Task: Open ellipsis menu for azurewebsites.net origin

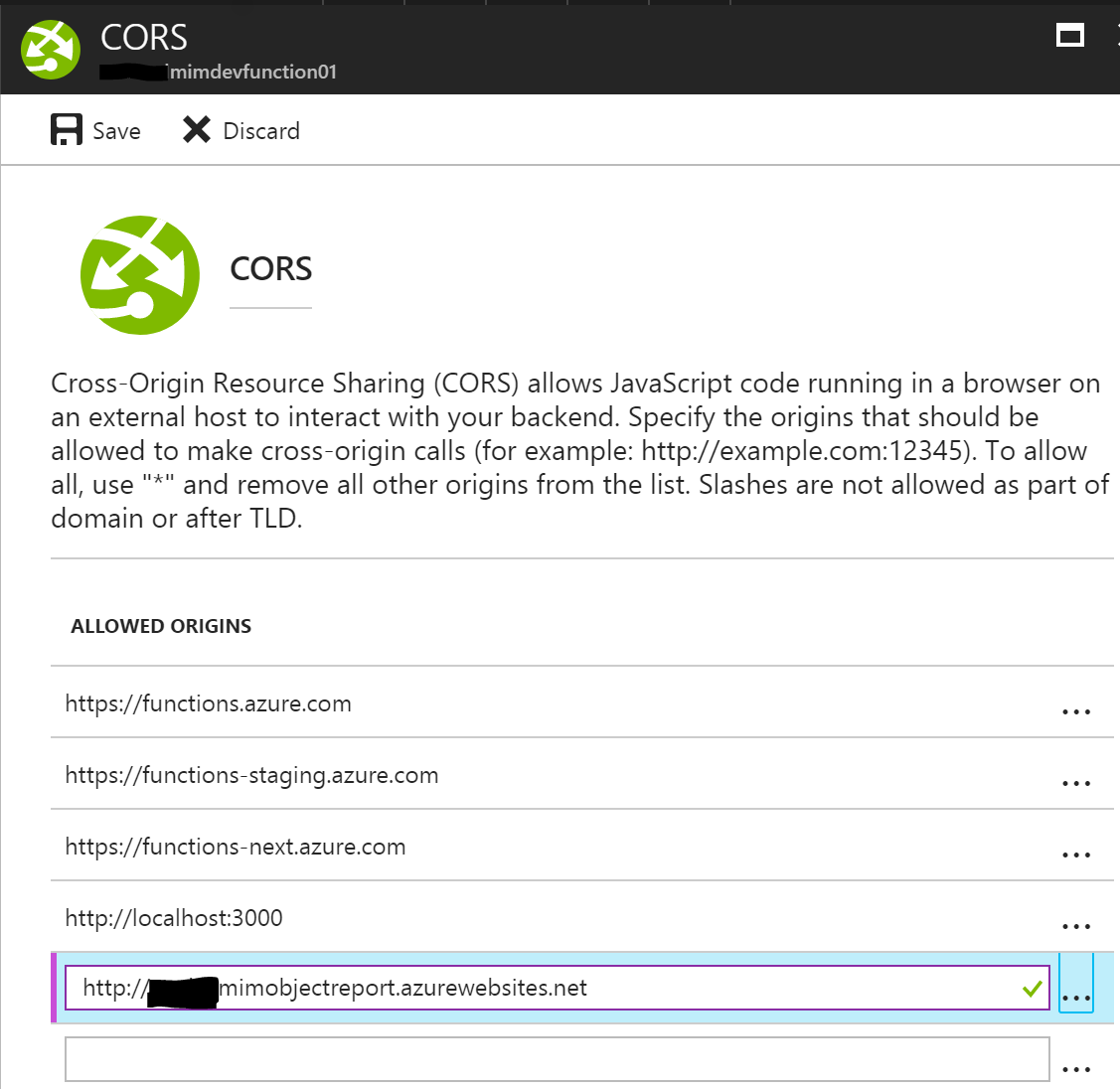Action: [1076, 997]
